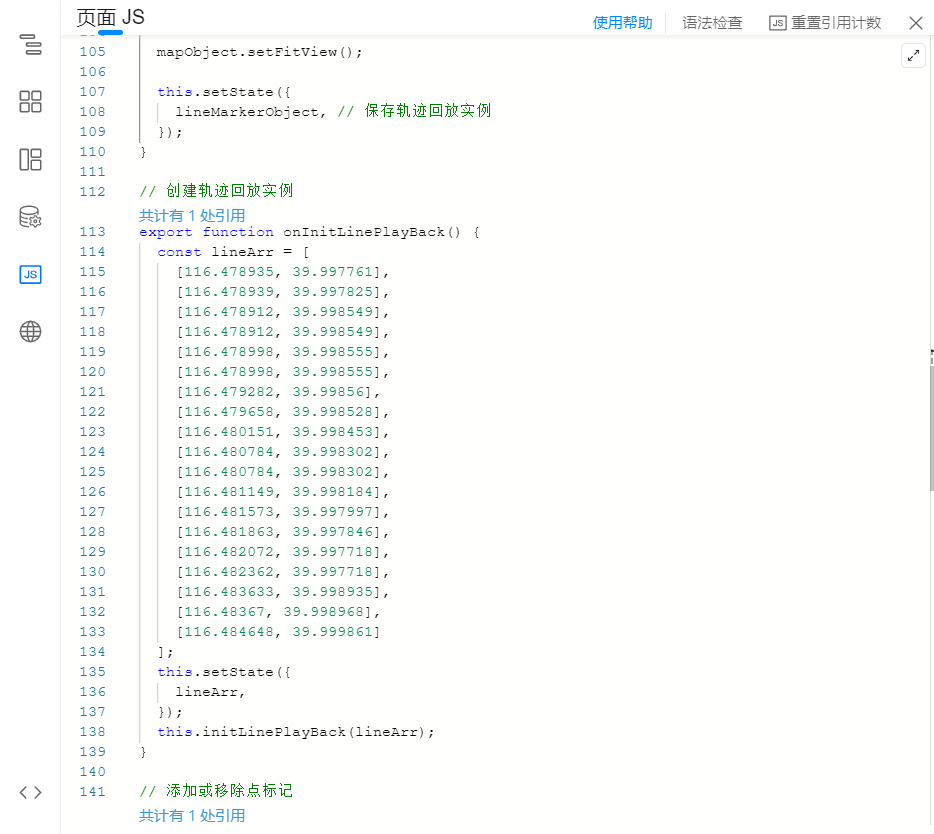
Task: Click this.initLinePlayBack(lineArr) call
Action: click(296, 732)
